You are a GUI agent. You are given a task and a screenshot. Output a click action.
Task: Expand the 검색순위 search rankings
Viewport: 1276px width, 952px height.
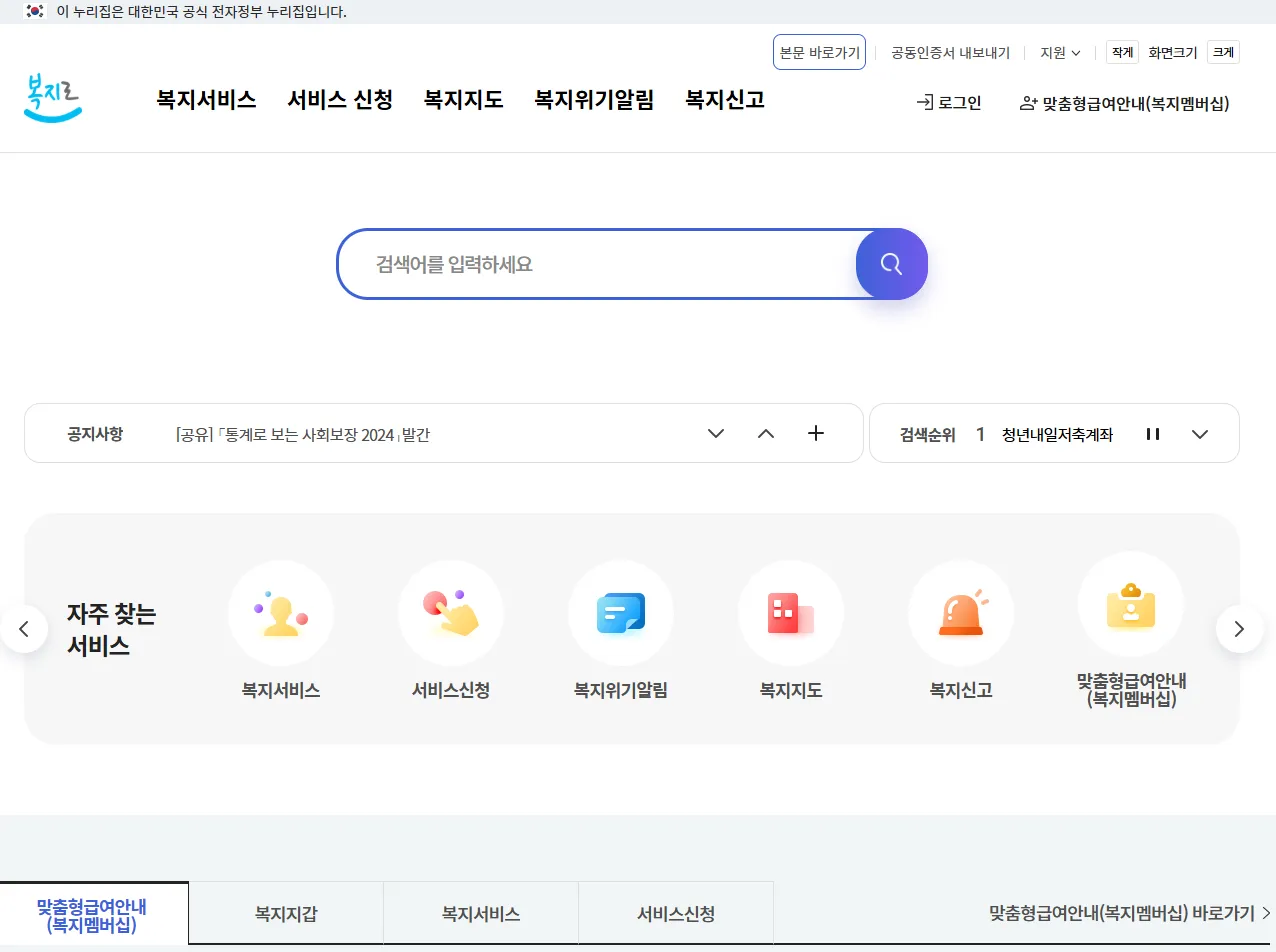click(1200, 433)
